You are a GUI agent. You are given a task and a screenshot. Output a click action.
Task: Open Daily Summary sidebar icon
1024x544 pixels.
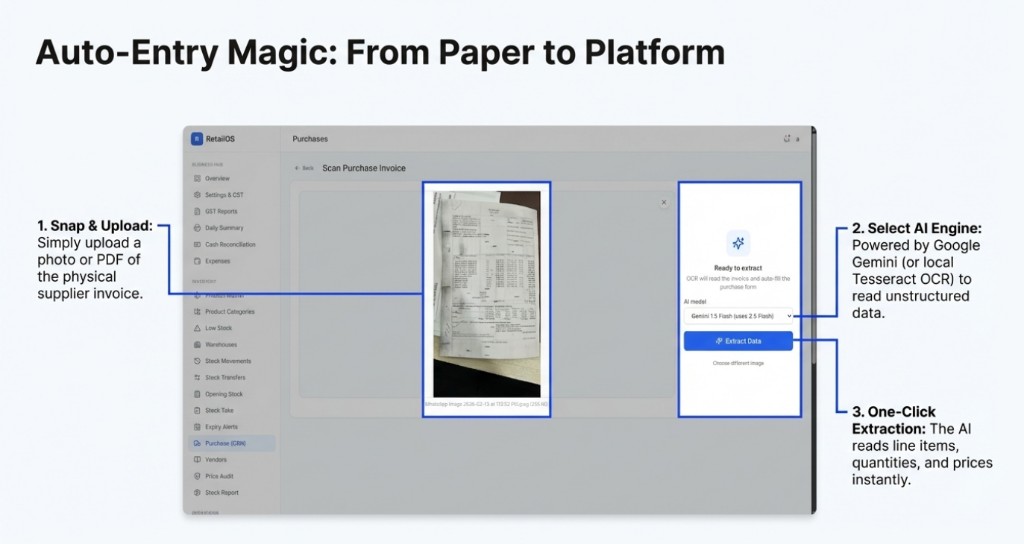click(197, 228)
